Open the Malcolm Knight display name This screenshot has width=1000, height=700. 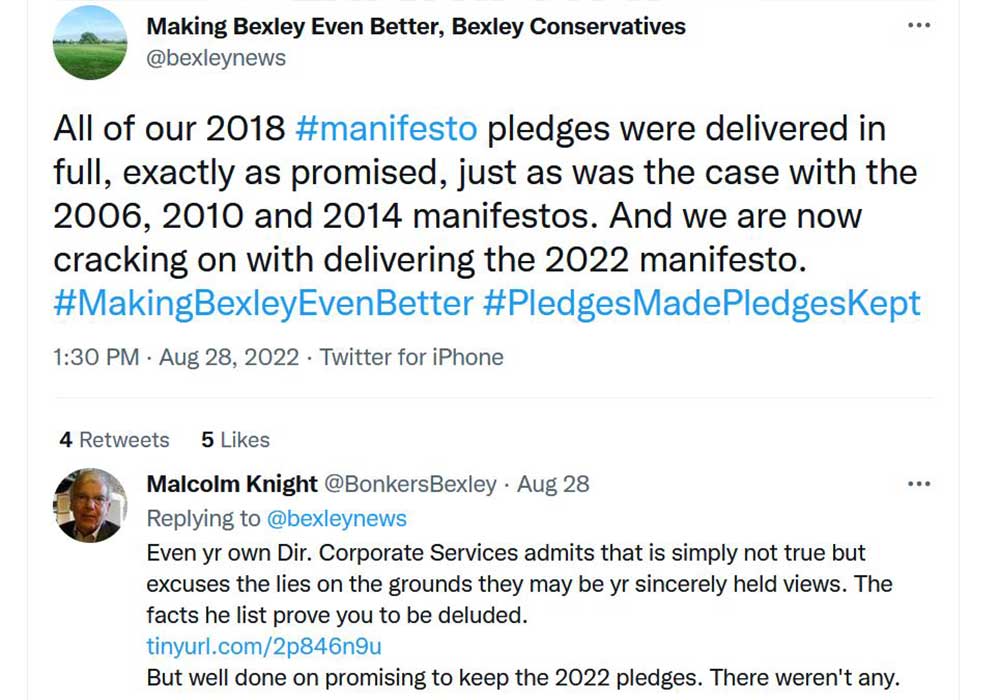pos(231,484)
